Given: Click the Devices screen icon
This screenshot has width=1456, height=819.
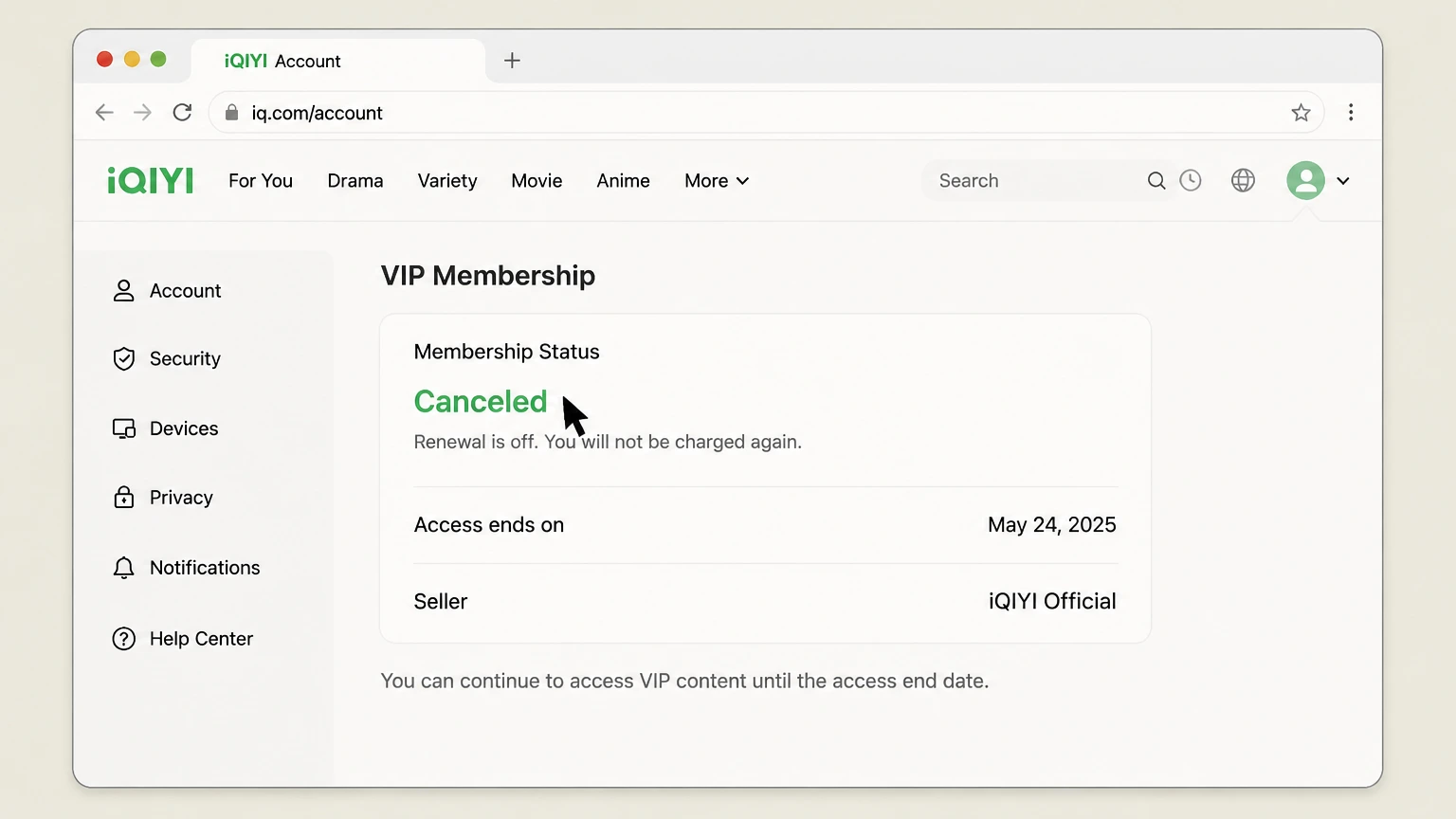Looking at the screenshot, I should [124, 428].
